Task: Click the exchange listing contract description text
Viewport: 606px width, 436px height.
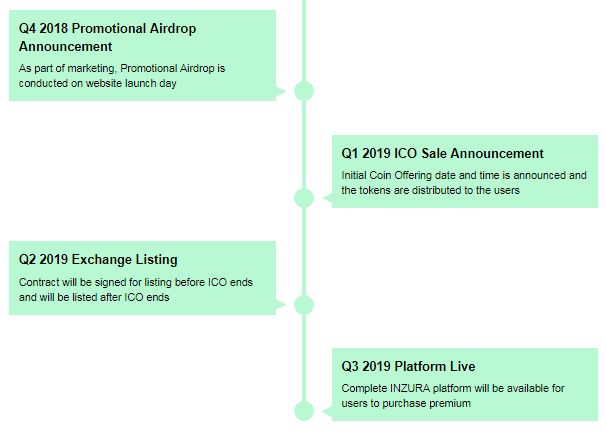Action: tap(136, 290)
